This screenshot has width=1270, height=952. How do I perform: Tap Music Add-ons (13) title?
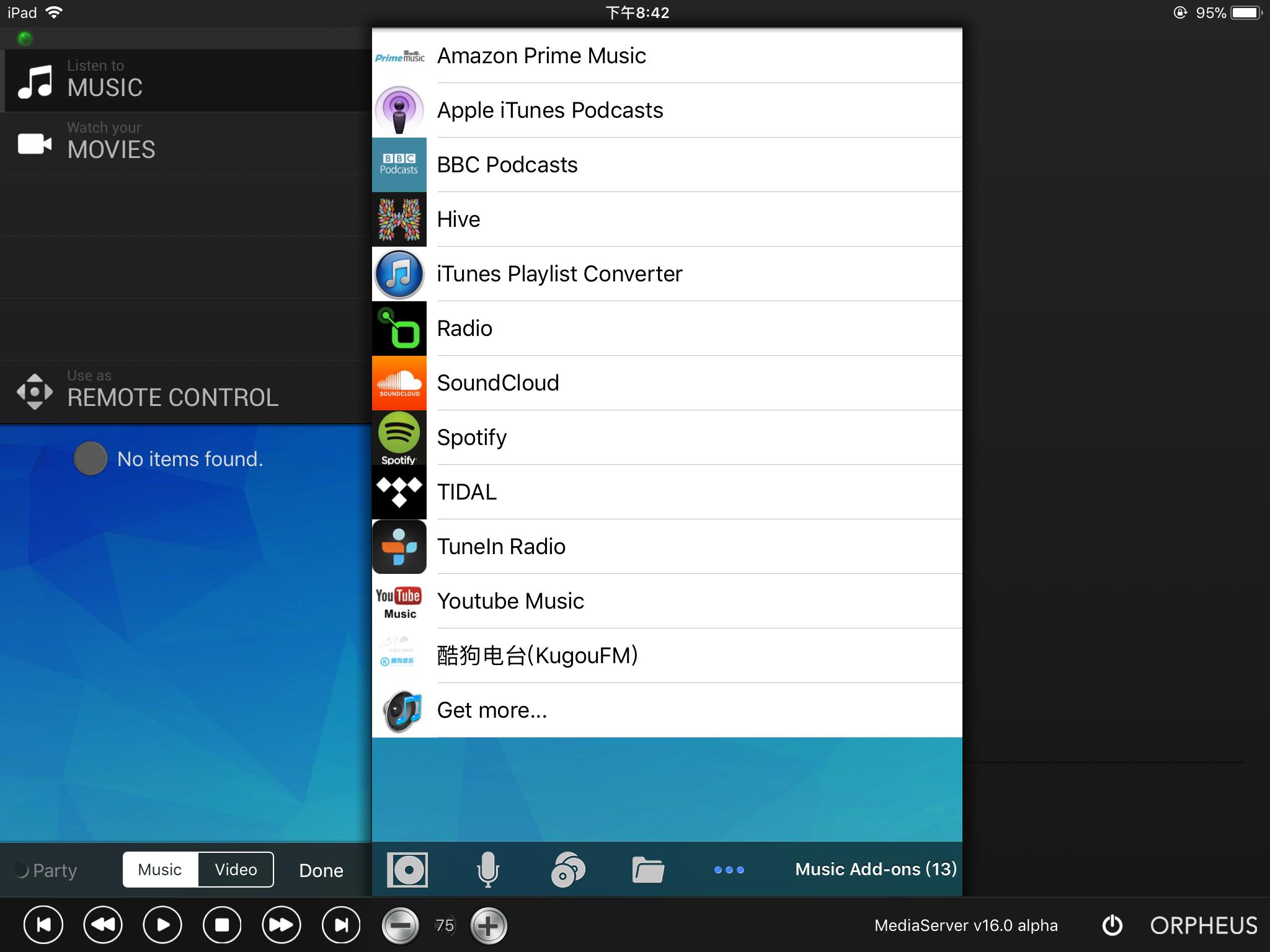click(876, 870)
